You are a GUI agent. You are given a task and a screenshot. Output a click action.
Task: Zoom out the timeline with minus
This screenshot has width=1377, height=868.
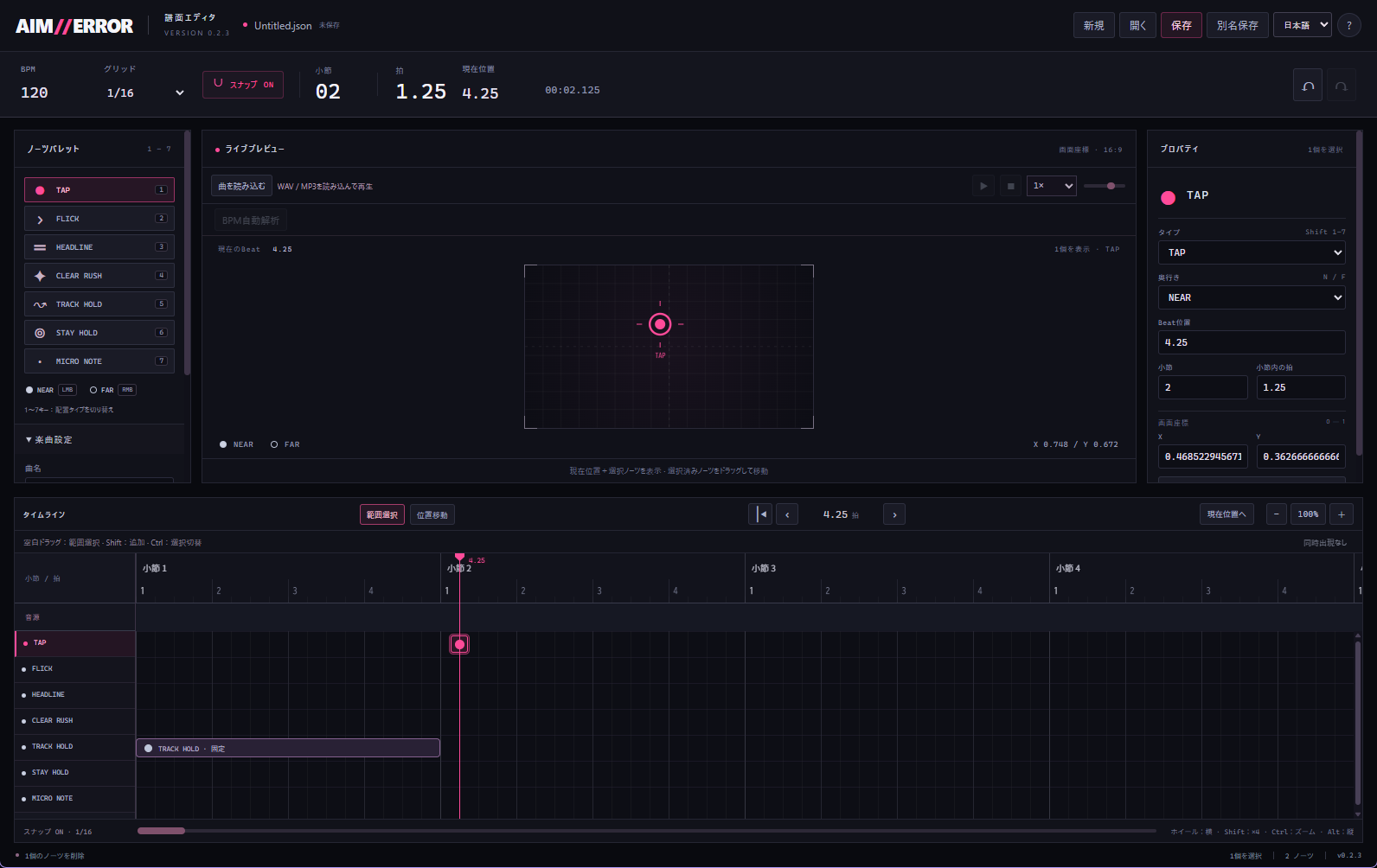[1277, 514]
